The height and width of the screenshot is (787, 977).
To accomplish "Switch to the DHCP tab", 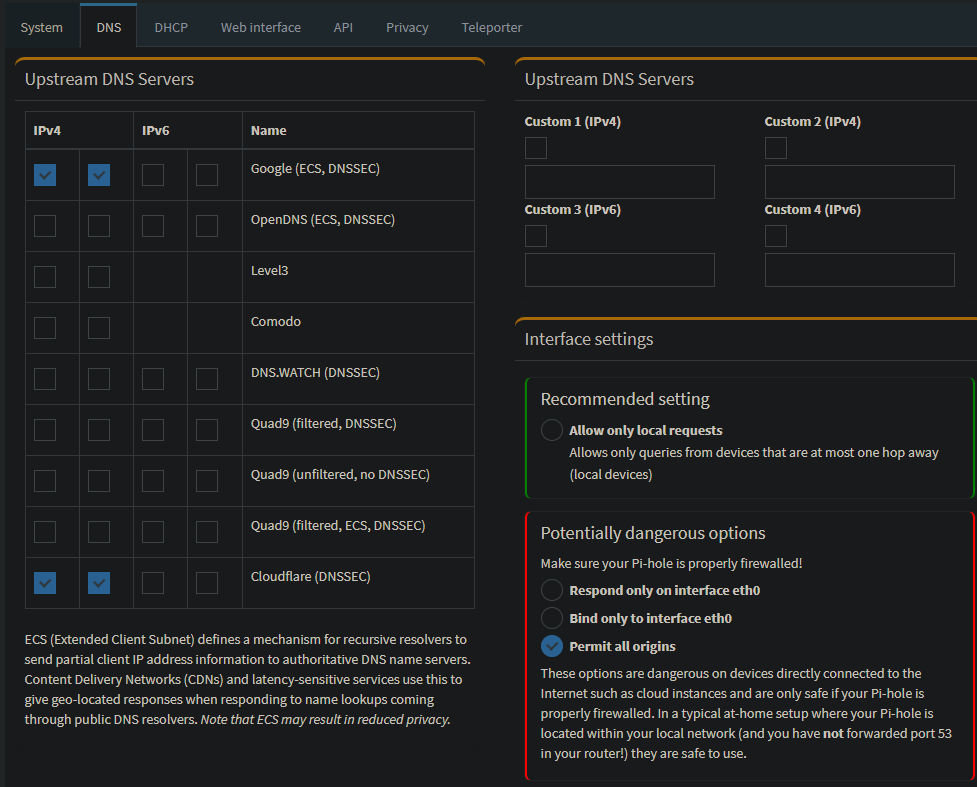I will point(171,27).
